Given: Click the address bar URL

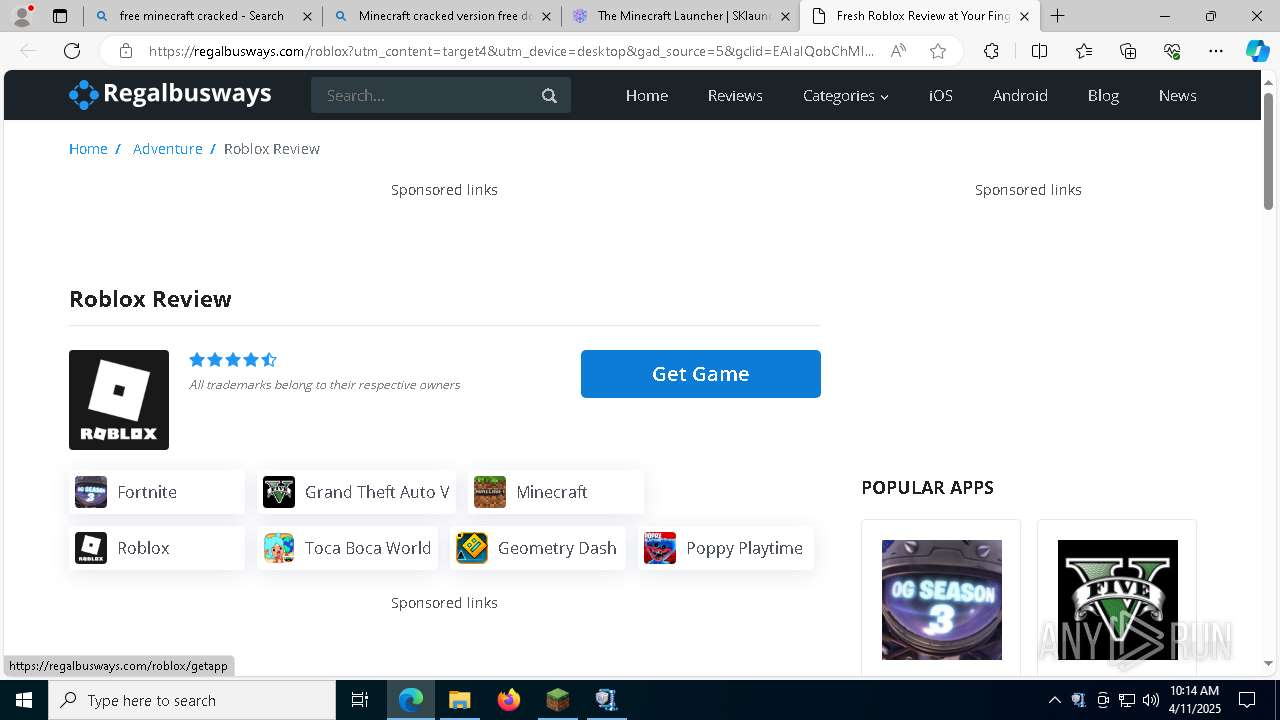Looking at the screenshot, I should tap(511, 51).
